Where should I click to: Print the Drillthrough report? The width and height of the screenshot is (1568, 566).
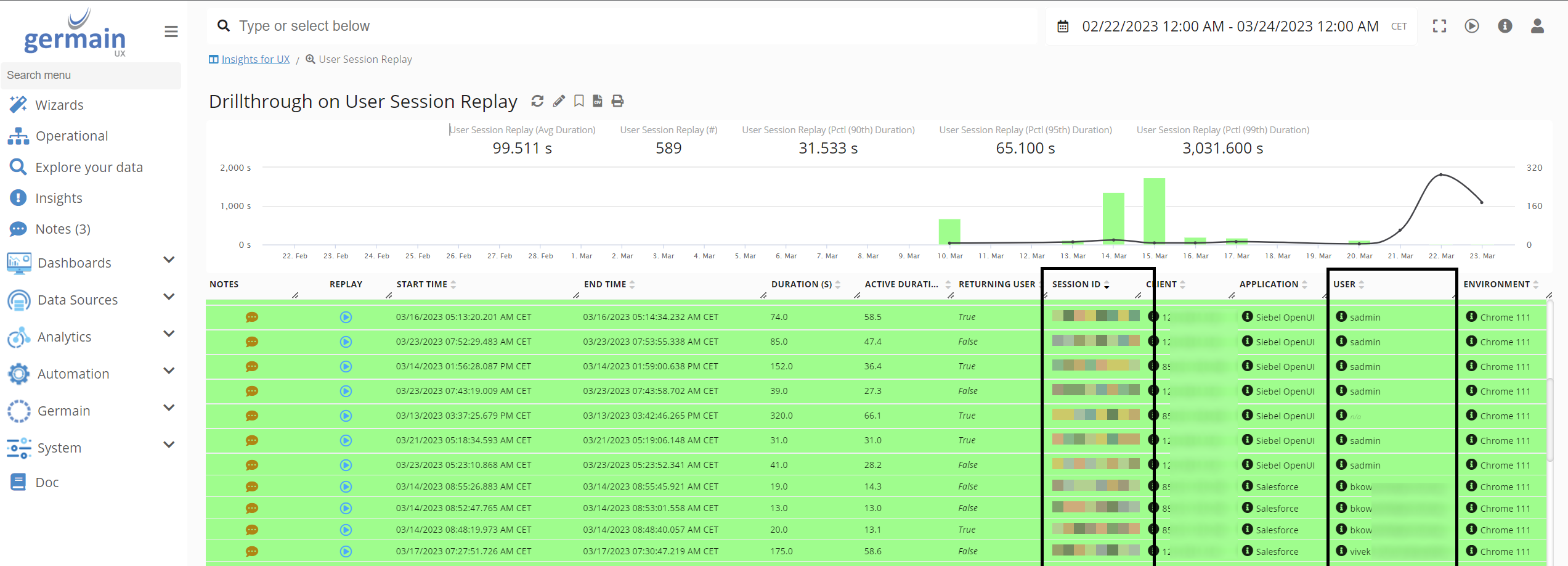[x=617, y=100]
